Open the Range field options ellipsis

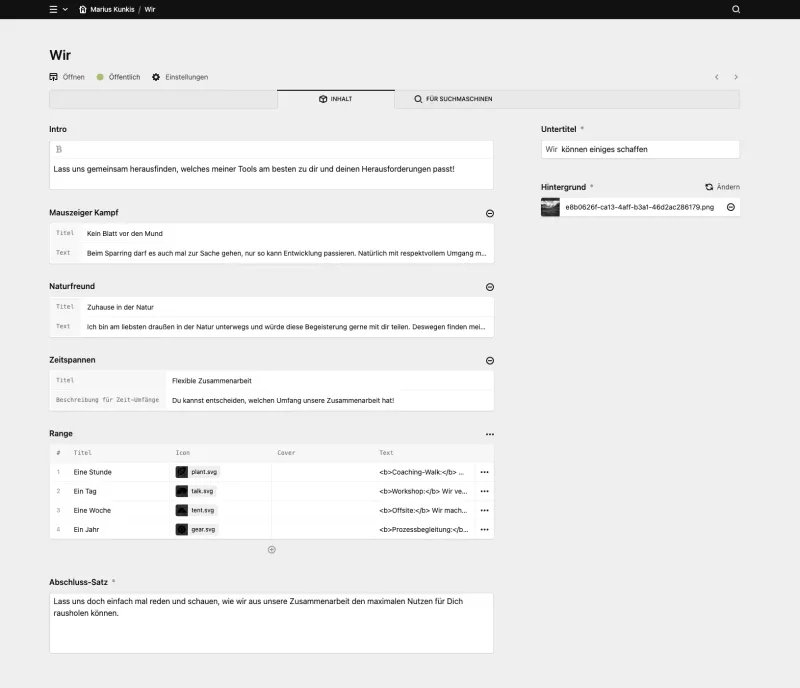point(489,433)
